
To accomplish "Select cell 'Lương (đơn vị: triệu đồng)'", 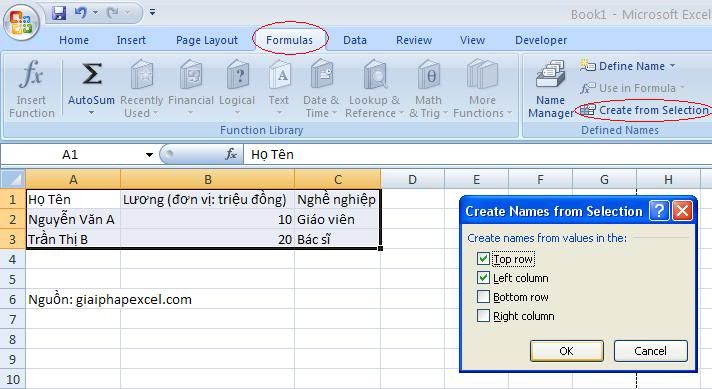I will coord(208,200).
